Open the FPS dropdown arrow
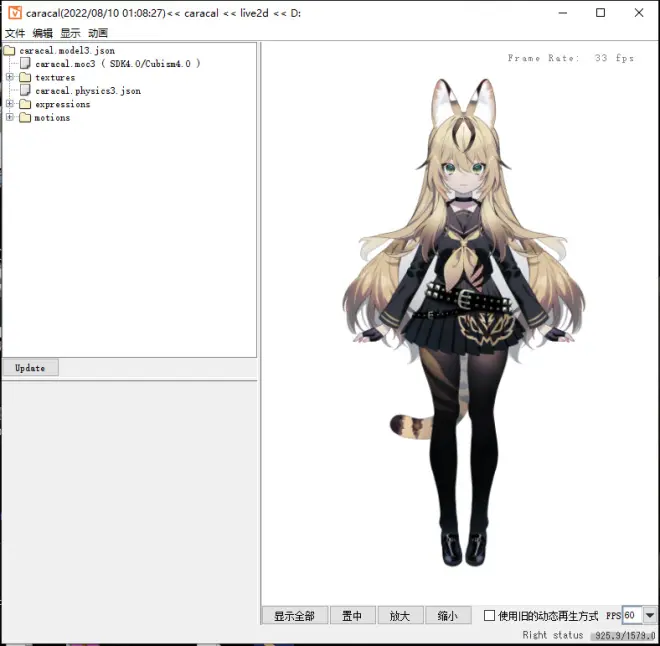This screenshot has width=660, height=646. pyautogui.click(x=649, y=615)
